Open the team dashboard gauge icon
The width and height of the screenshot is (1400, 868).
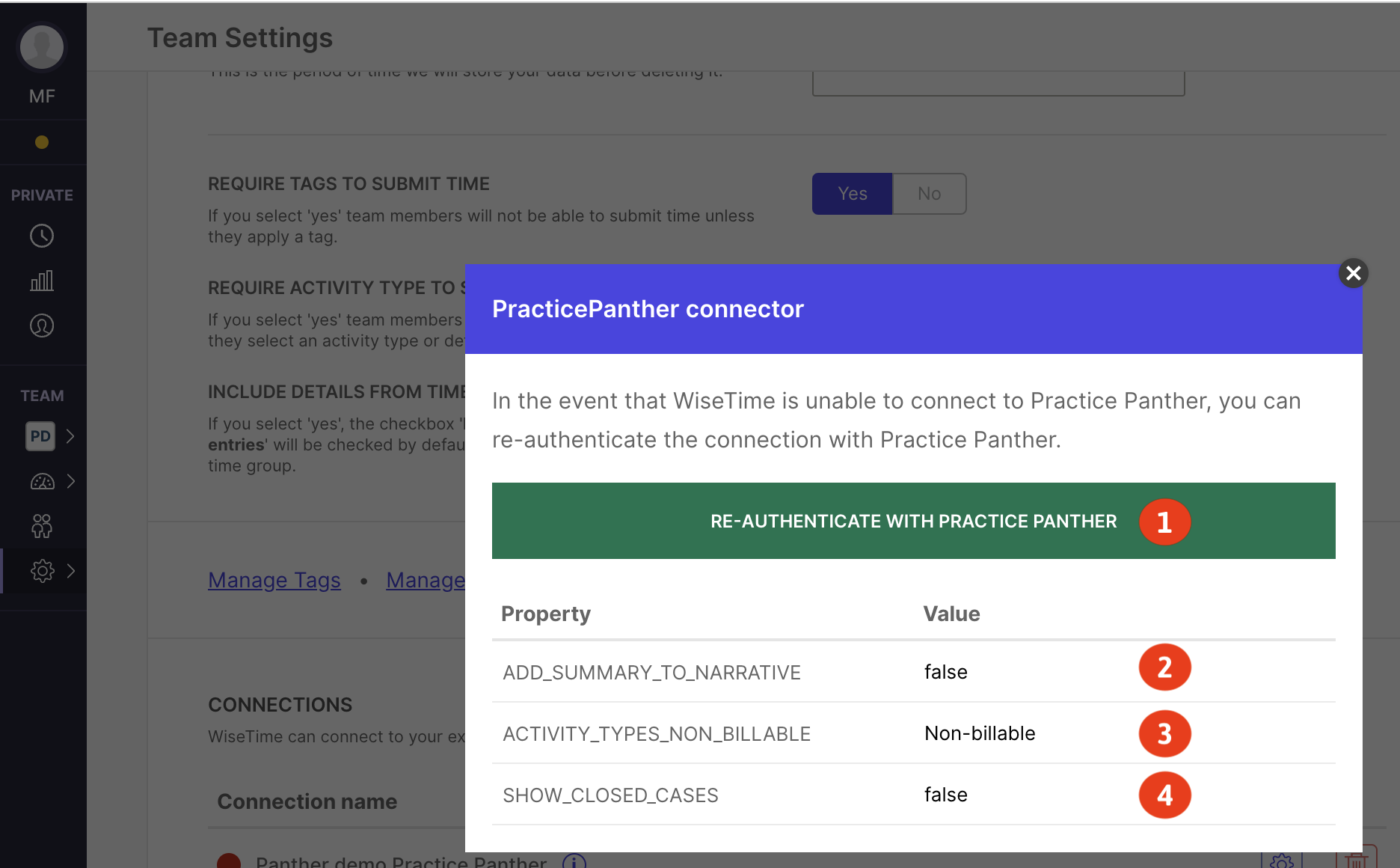[42, 481]
